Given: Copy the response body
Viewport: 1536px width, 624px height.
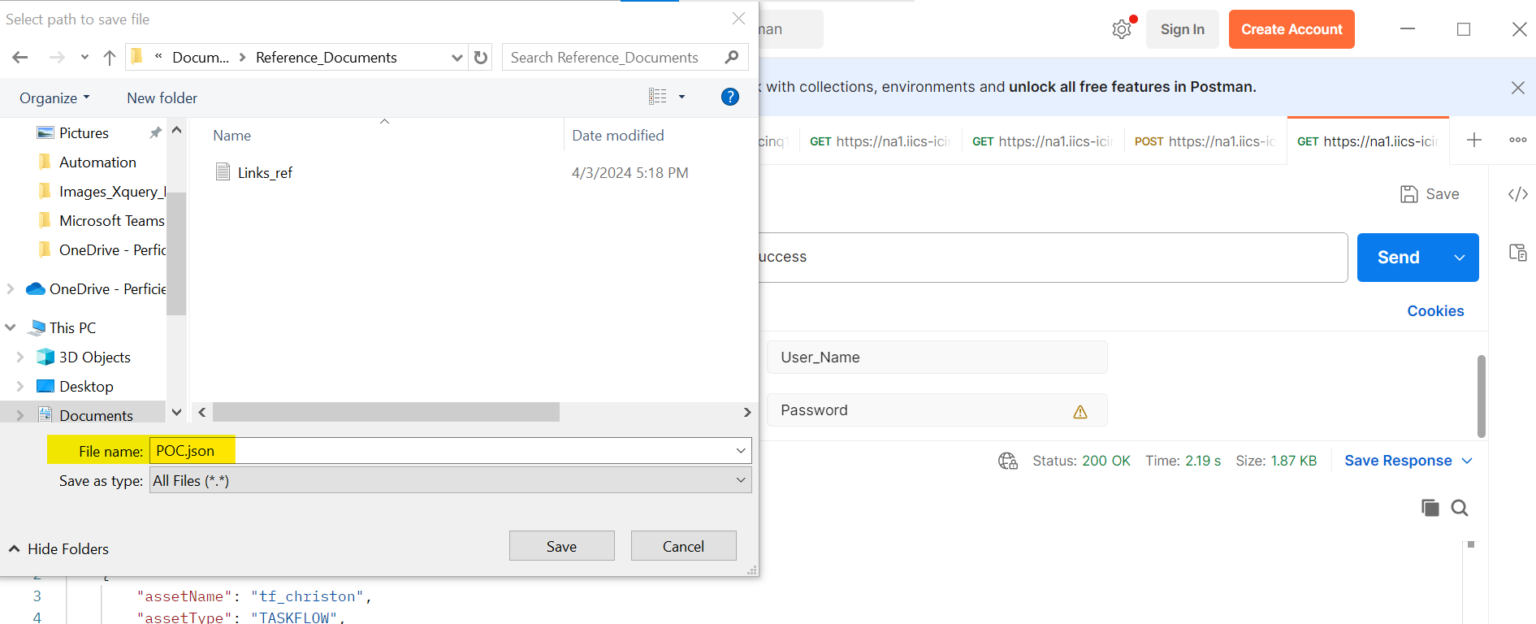Looking at the screenshot, I should 1430,507.
